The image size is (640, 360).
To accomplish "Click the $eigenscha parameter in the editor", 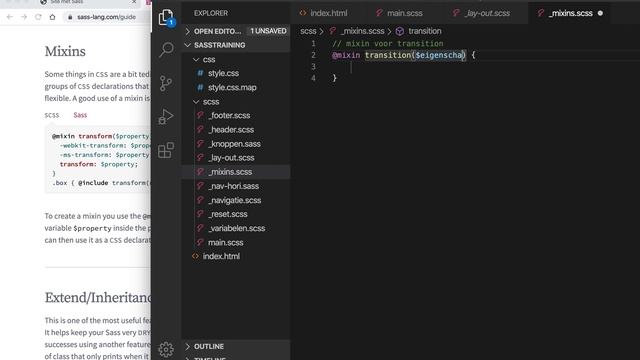I will 439,55.
